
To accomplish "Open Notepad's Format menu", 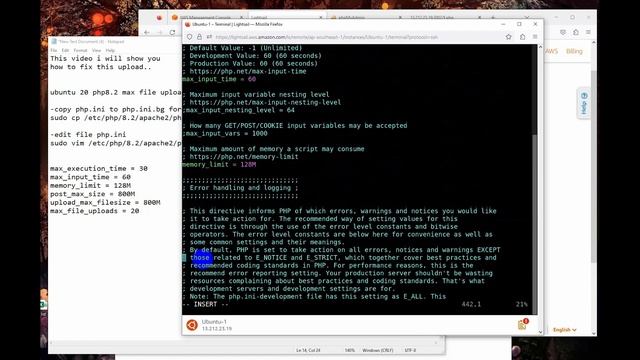I will tap(80, 50).
